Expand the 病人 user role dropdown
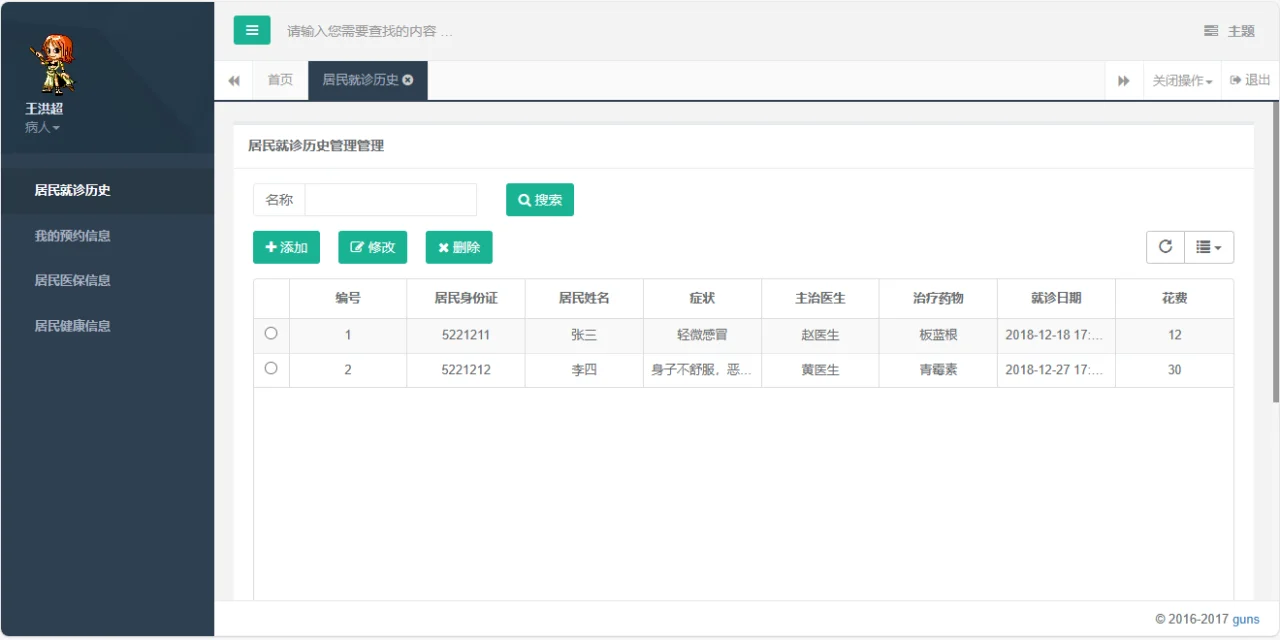This screenshot has width=1280, height=640. coord(42,128)
